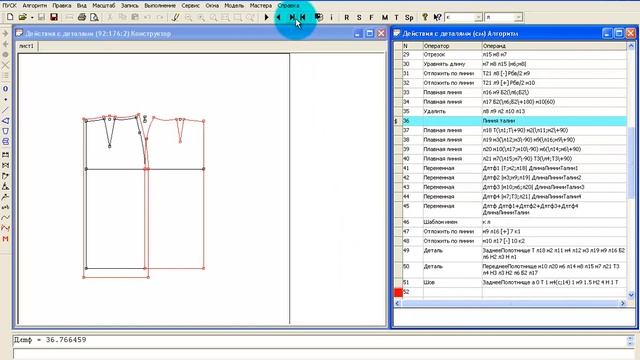Viewport: 640px width, 360px height.
Task: Click row 45 'Переменная' operator cell
Action: pos(452,209)
